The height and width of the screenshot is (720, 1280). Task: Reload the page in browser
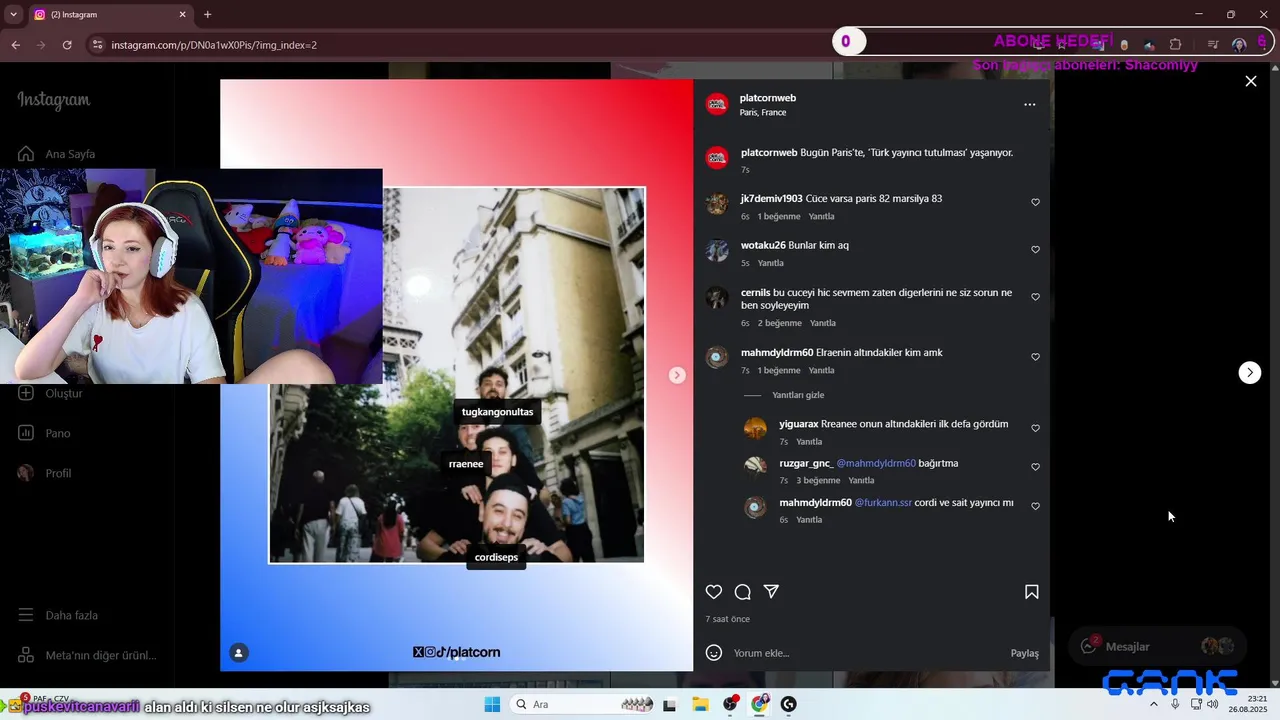tap(67, 45)
